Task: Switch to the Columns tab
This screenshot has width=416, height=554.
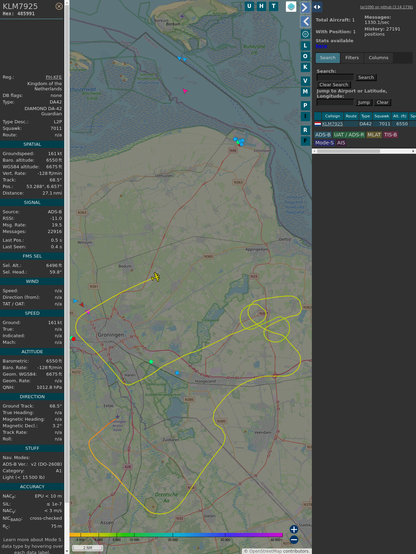Action: pos(378,58)
